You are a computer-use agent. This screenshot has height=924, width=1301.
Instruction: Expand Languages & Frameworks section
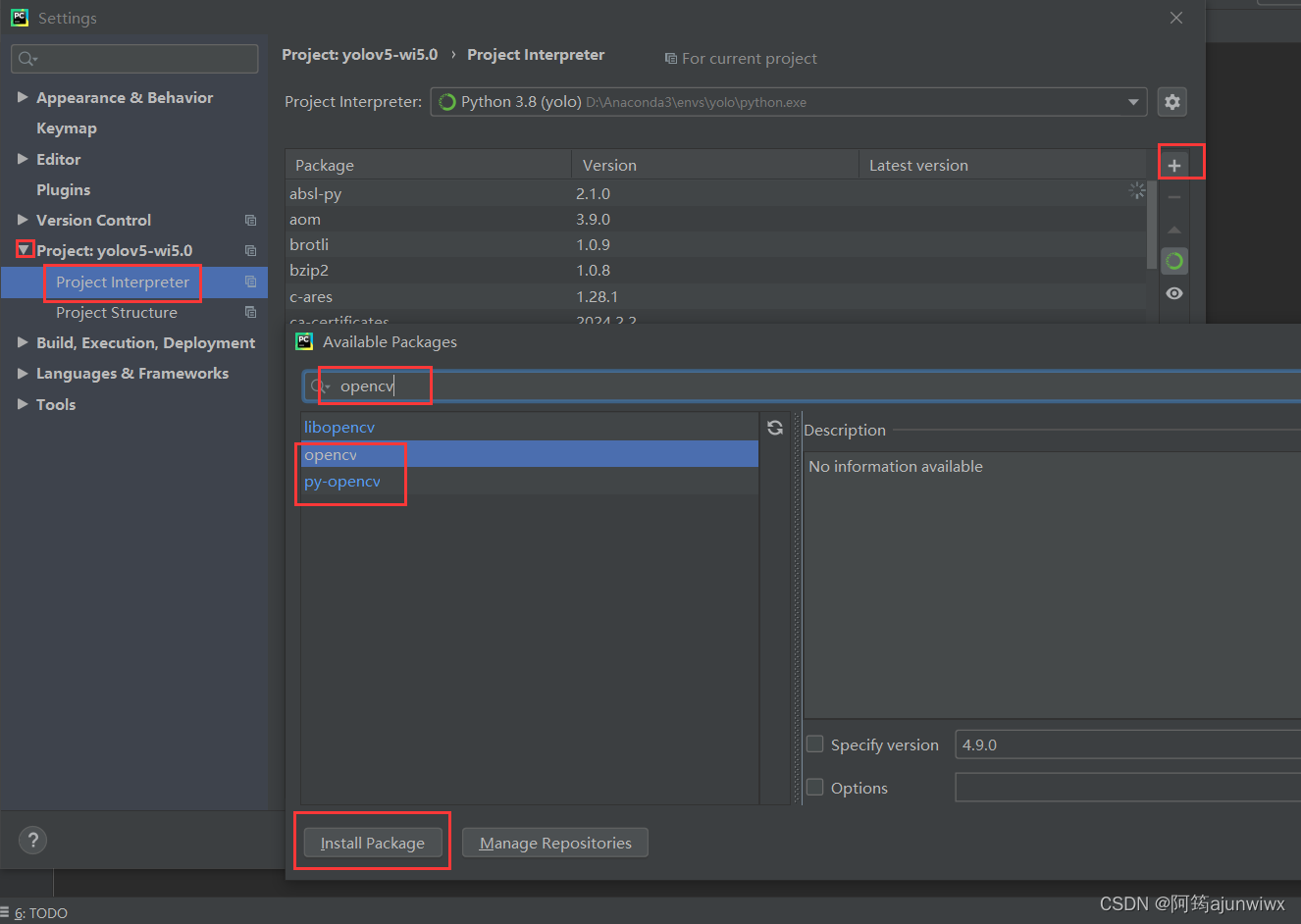pos(23,373)
